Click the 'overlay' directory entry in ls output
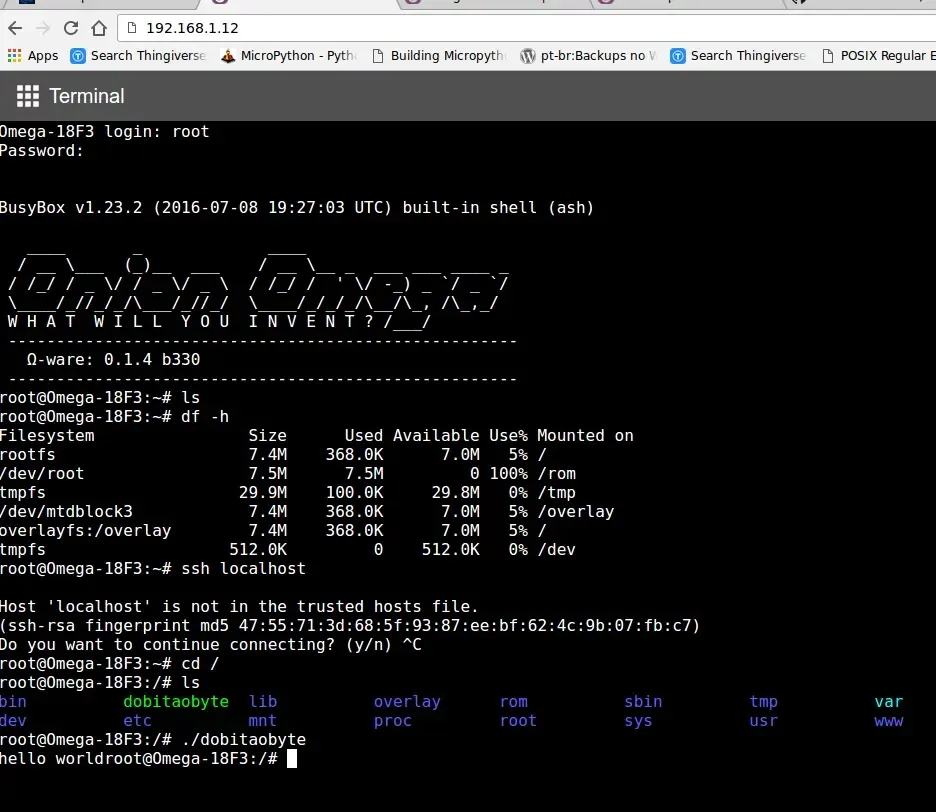This screenshot has height=812, width=936. tap(407, 702)
